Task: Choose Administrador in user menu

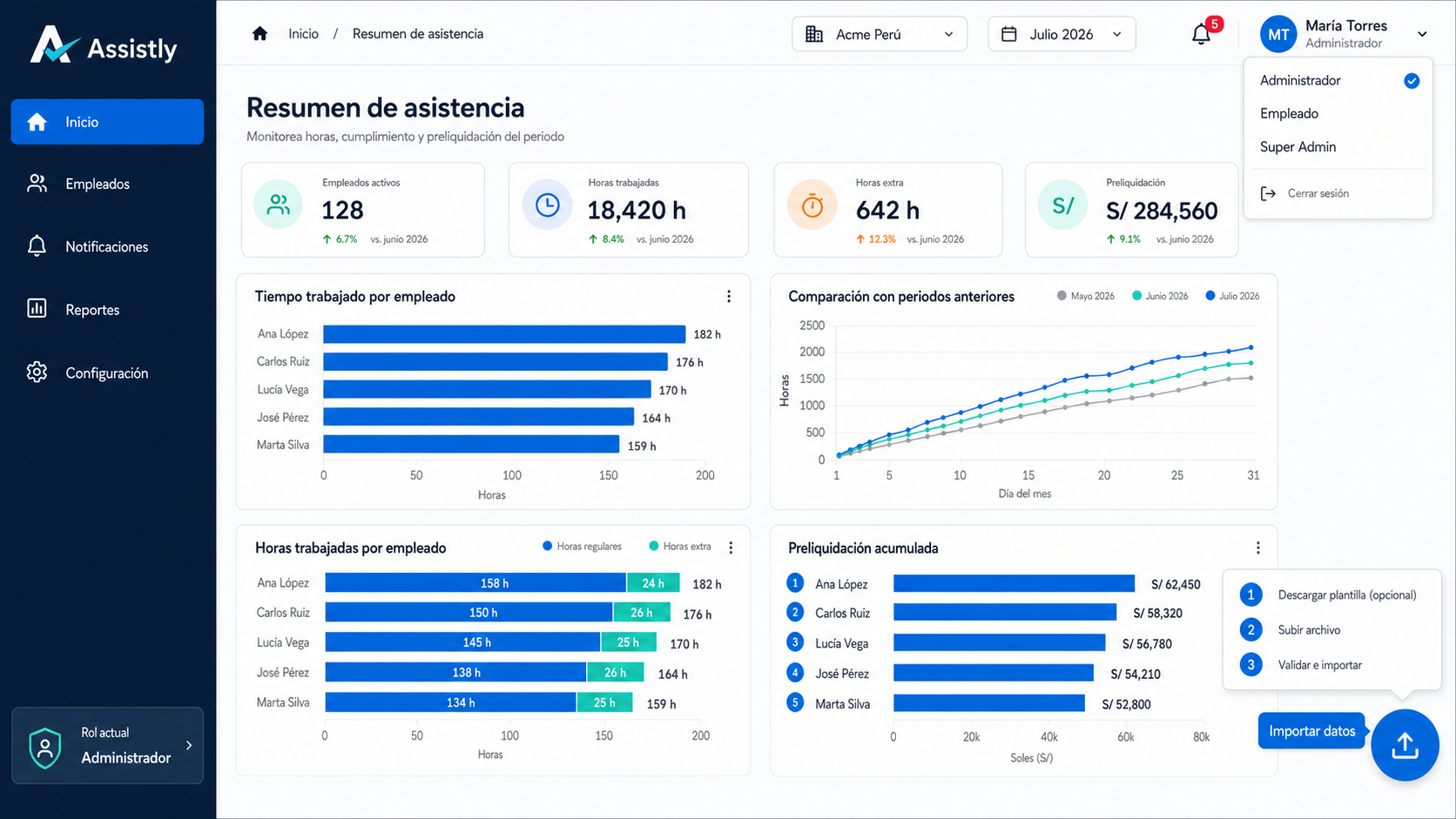Action: tap(1300, 80)
